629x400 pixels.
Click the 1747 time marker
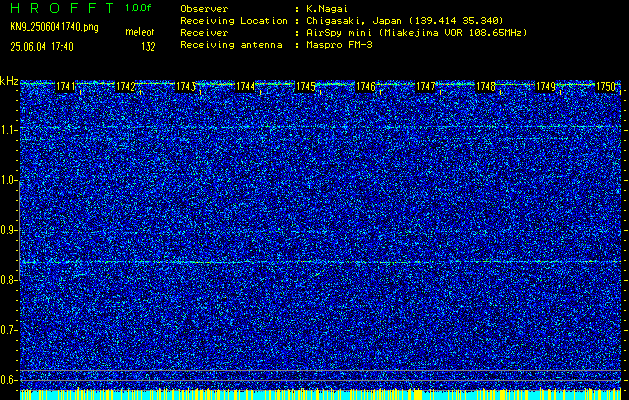426,87
